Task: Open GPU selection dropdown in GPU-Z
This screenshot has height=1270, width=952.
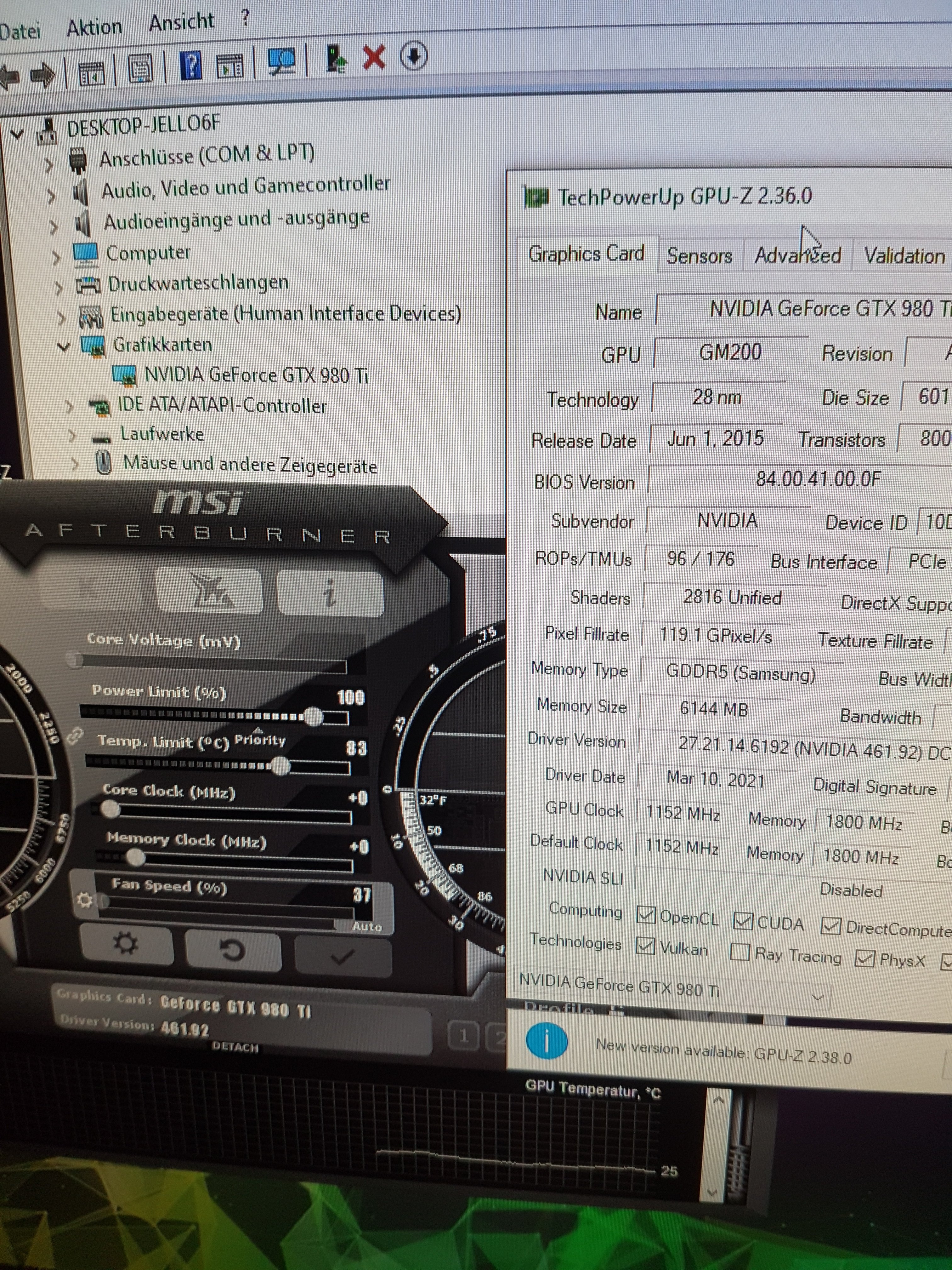Action: coord(818,997)
